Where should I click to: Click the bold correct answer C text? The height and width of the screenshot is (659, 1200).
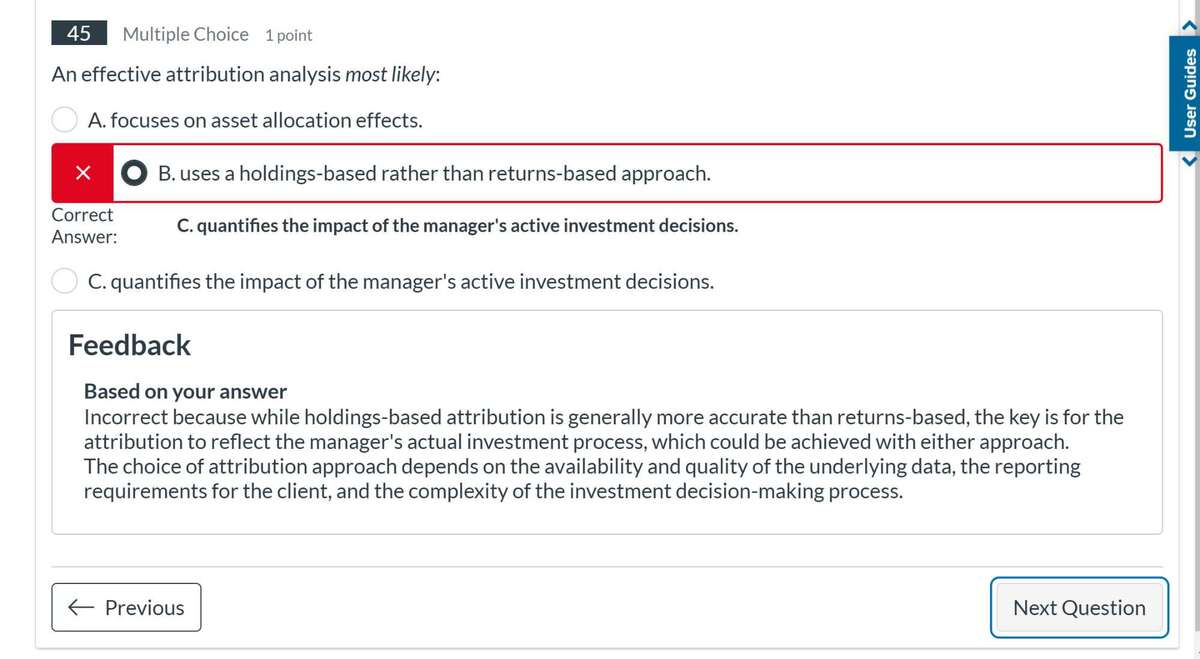tap(458, 226)
